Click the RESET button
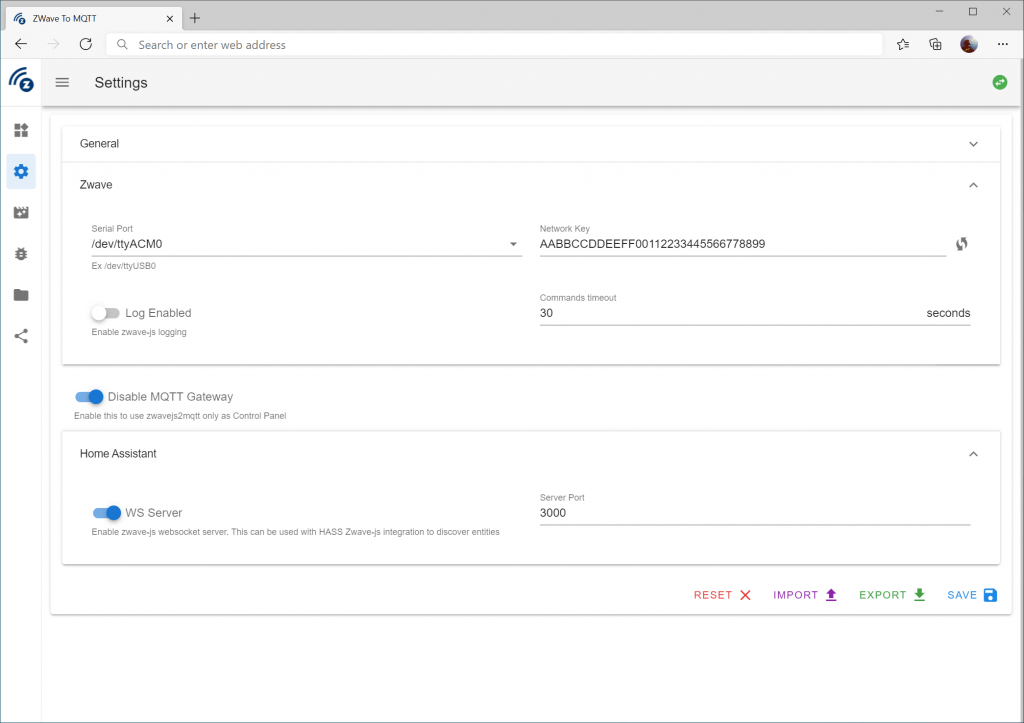Screen dimensions: 1024x723 pos(722,595)
